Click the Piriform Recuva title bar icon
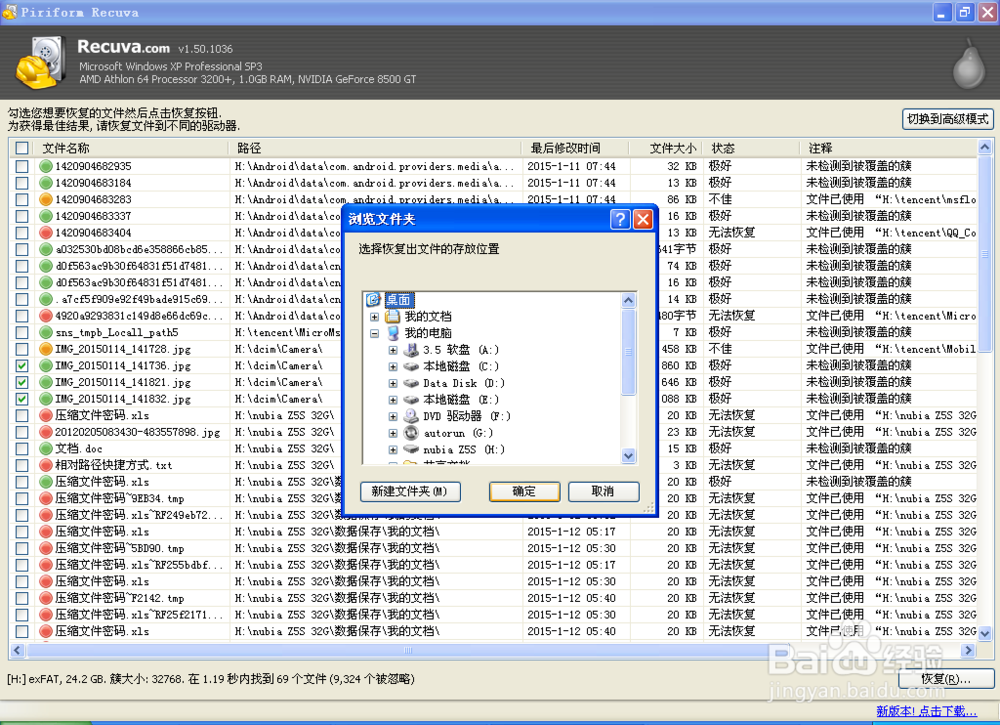Image resolution: width=1000 pixels, height=725 pixels. (x=10, y=11)
